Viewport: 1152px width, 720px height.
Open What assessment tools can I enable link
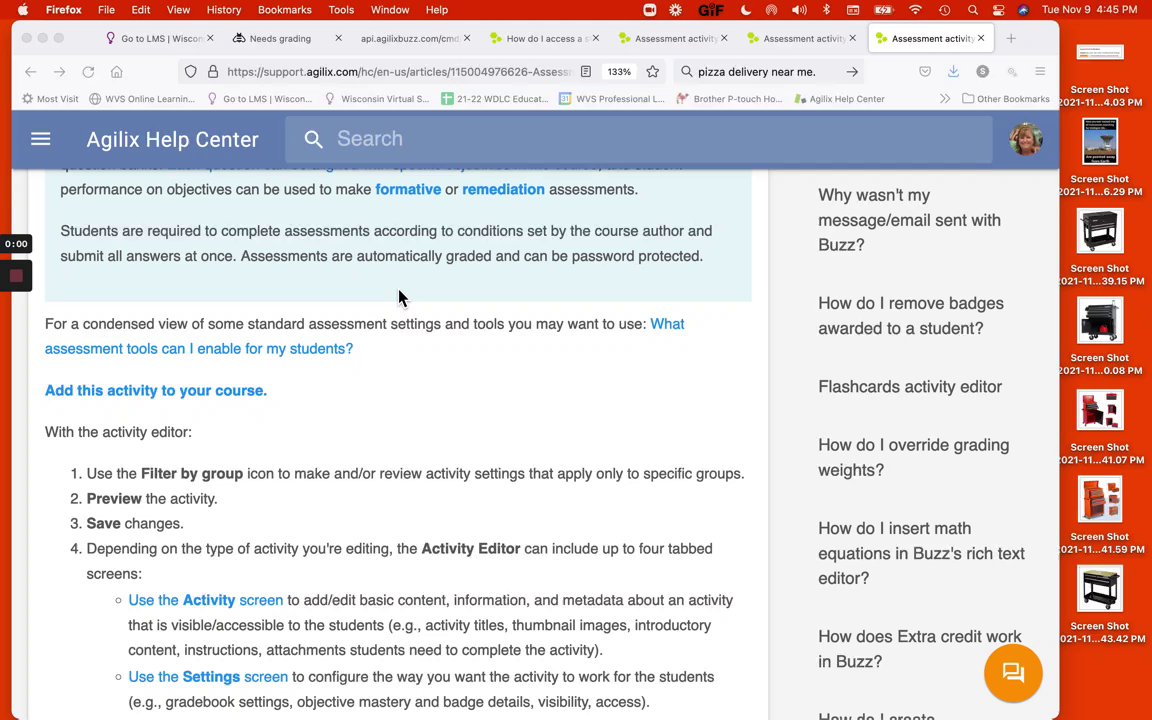tap(365, 336)
